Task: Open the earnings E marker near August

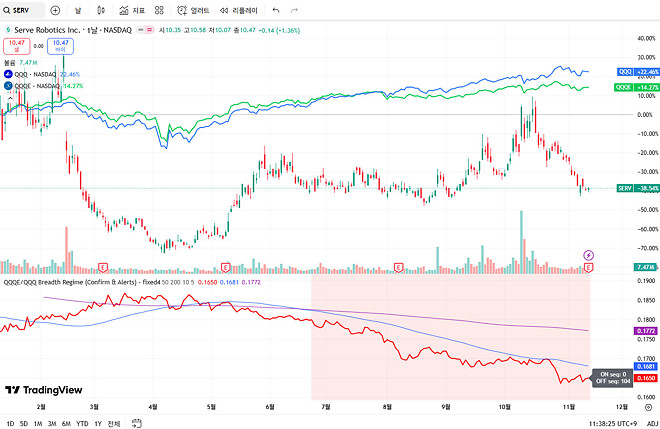Action: click(x=398, y=267)
